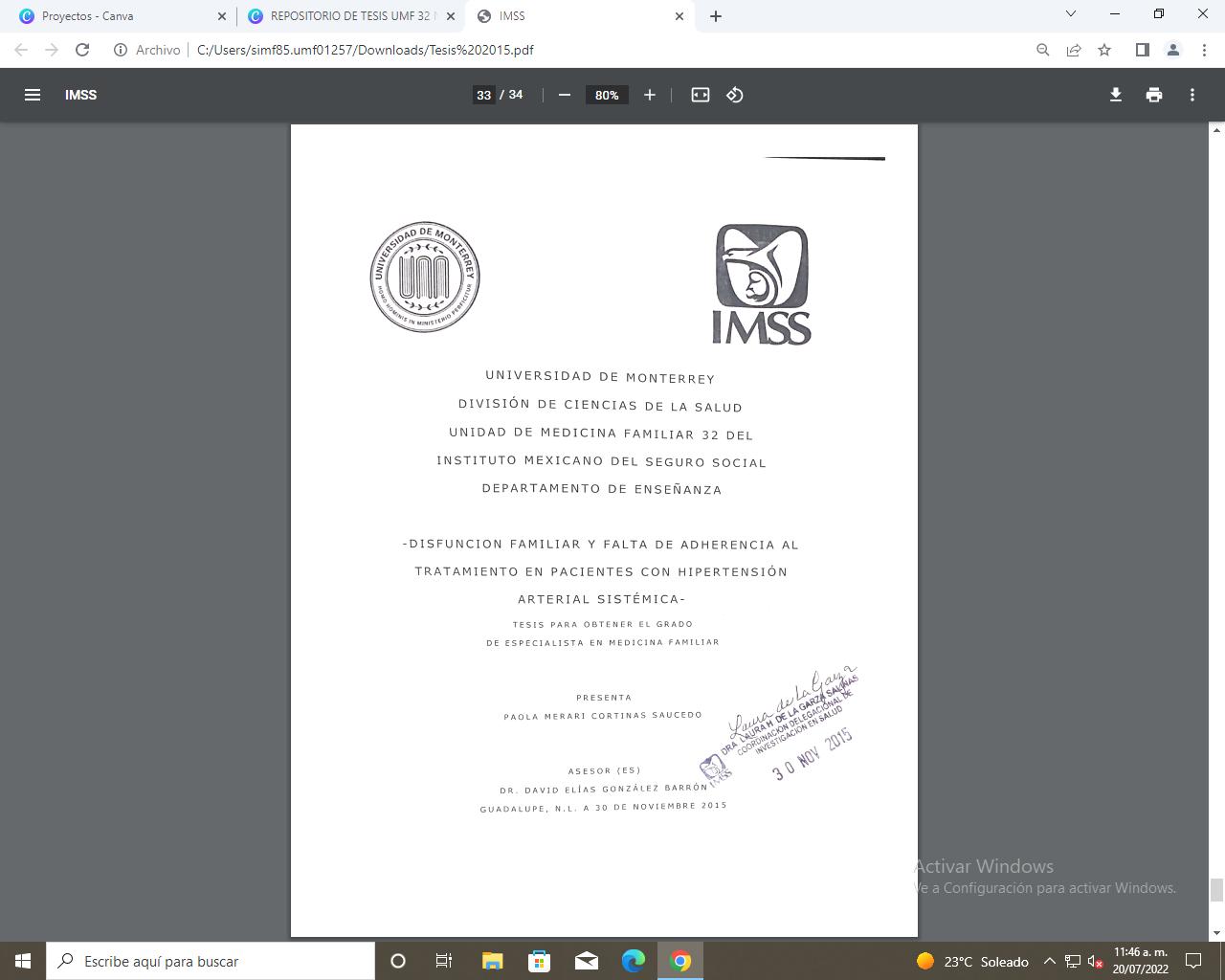This screenshot has width=1225, height=980.
Task: Open Cortana circle icon
Action: 398,961
